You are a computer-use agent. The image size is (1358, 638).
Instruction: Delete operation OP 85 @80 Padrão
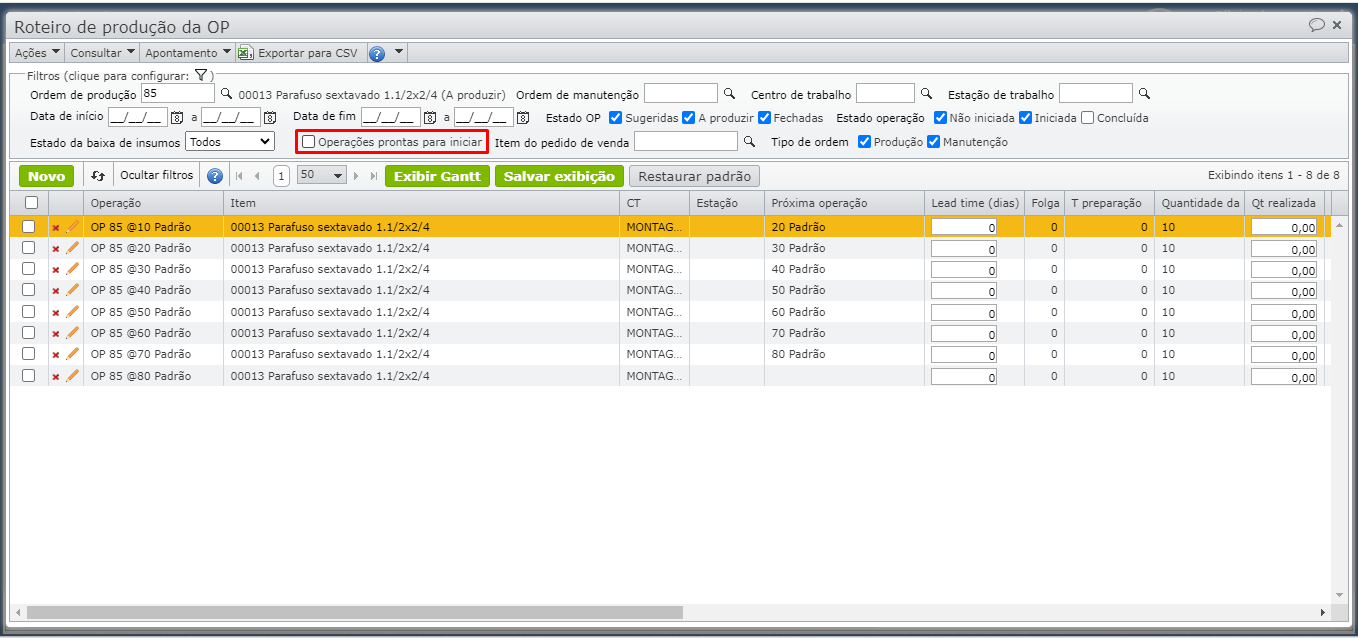[x=56, y=376]
